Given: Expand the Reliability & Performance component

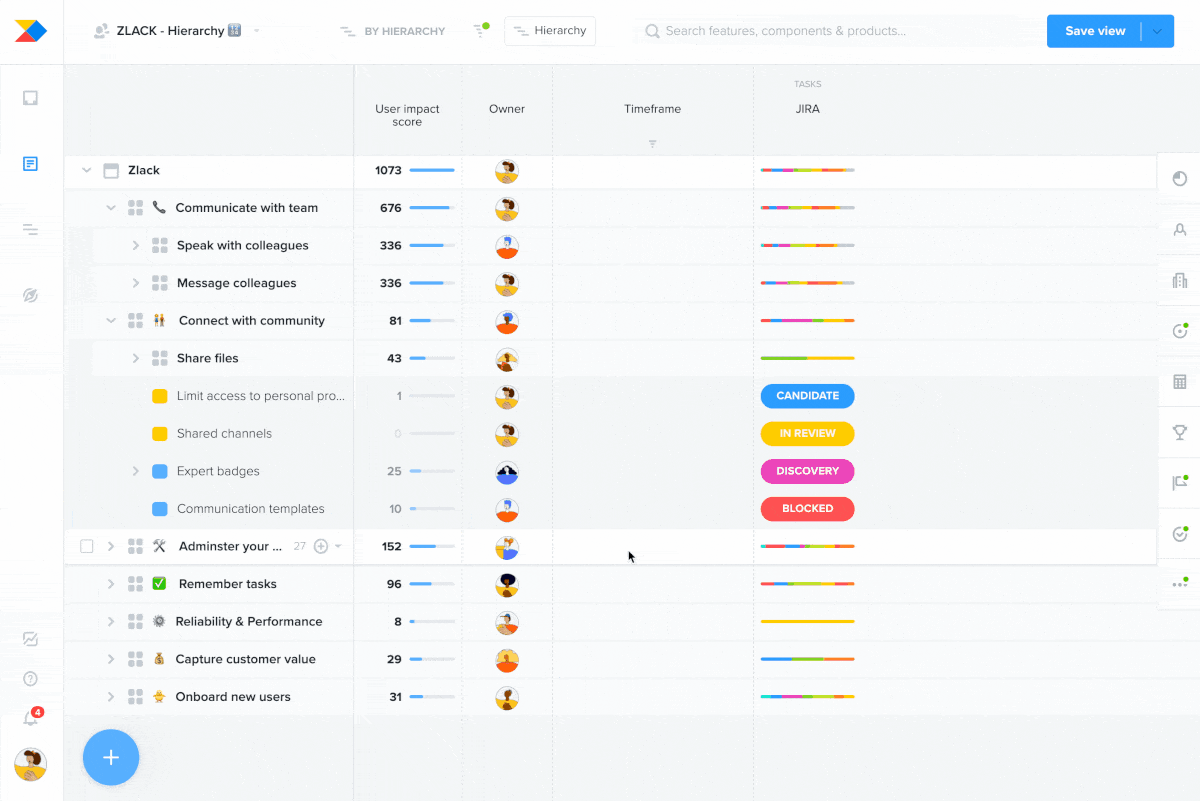Looking at the screenshot, I should (x=111, y=622).
